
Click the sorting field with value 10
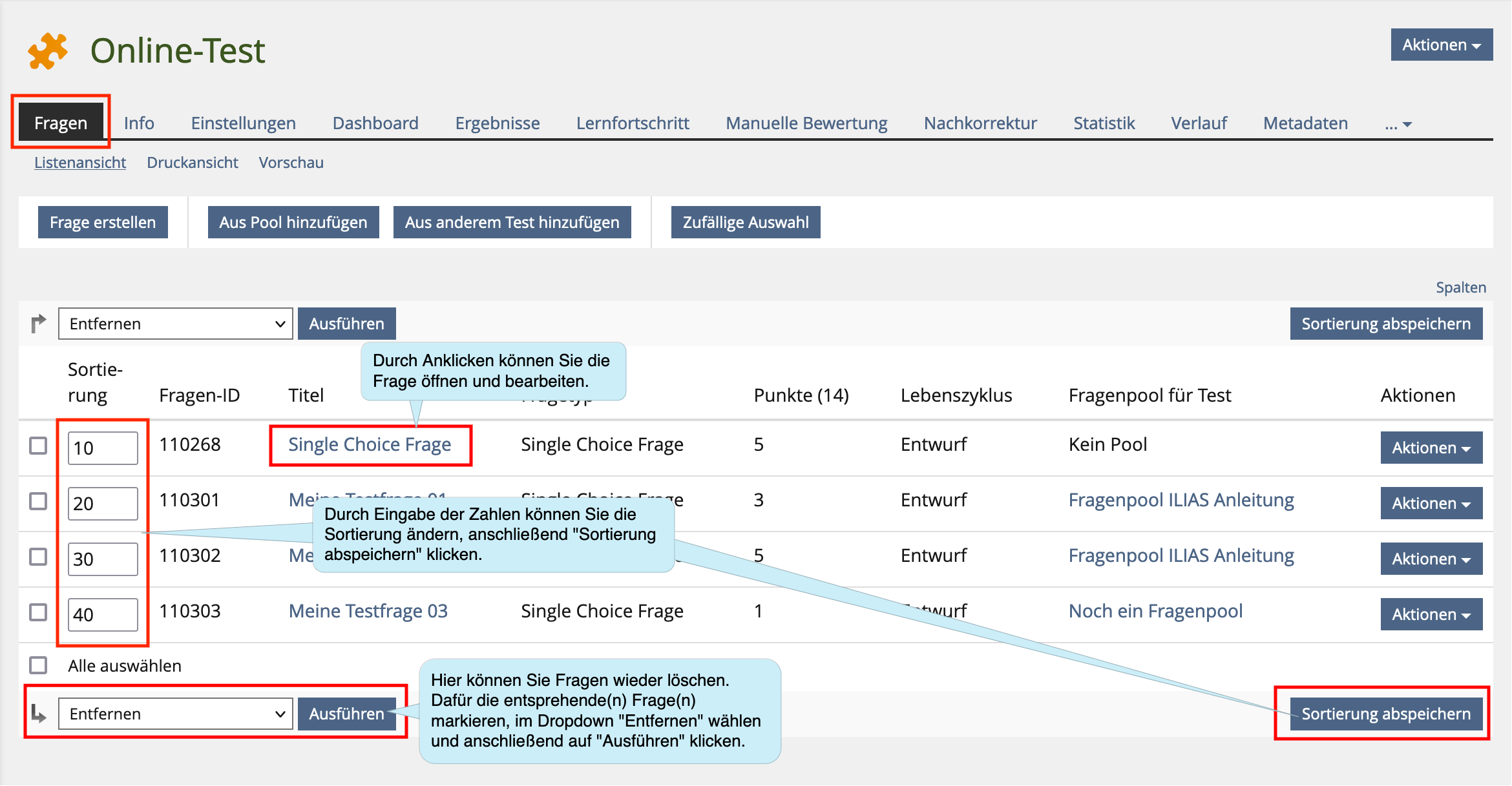click(103, 448)
